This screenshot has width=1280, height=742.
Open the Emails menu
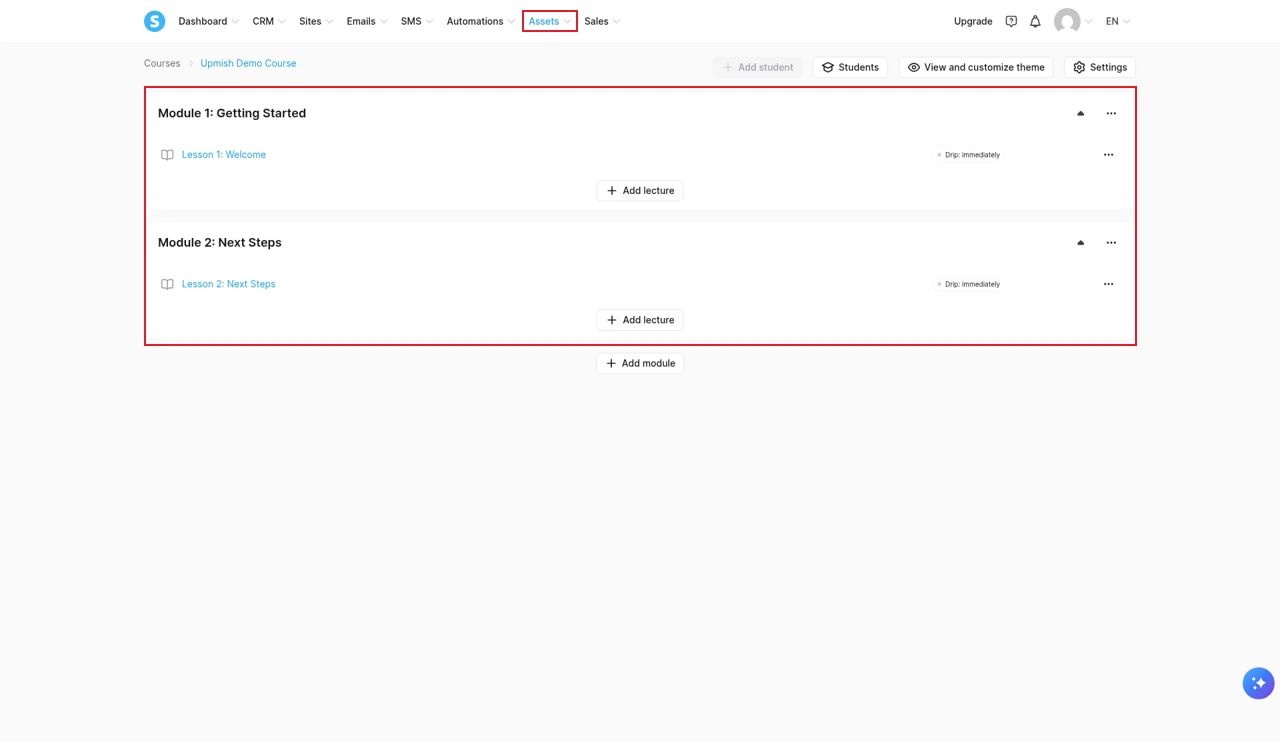click(367, 21)
